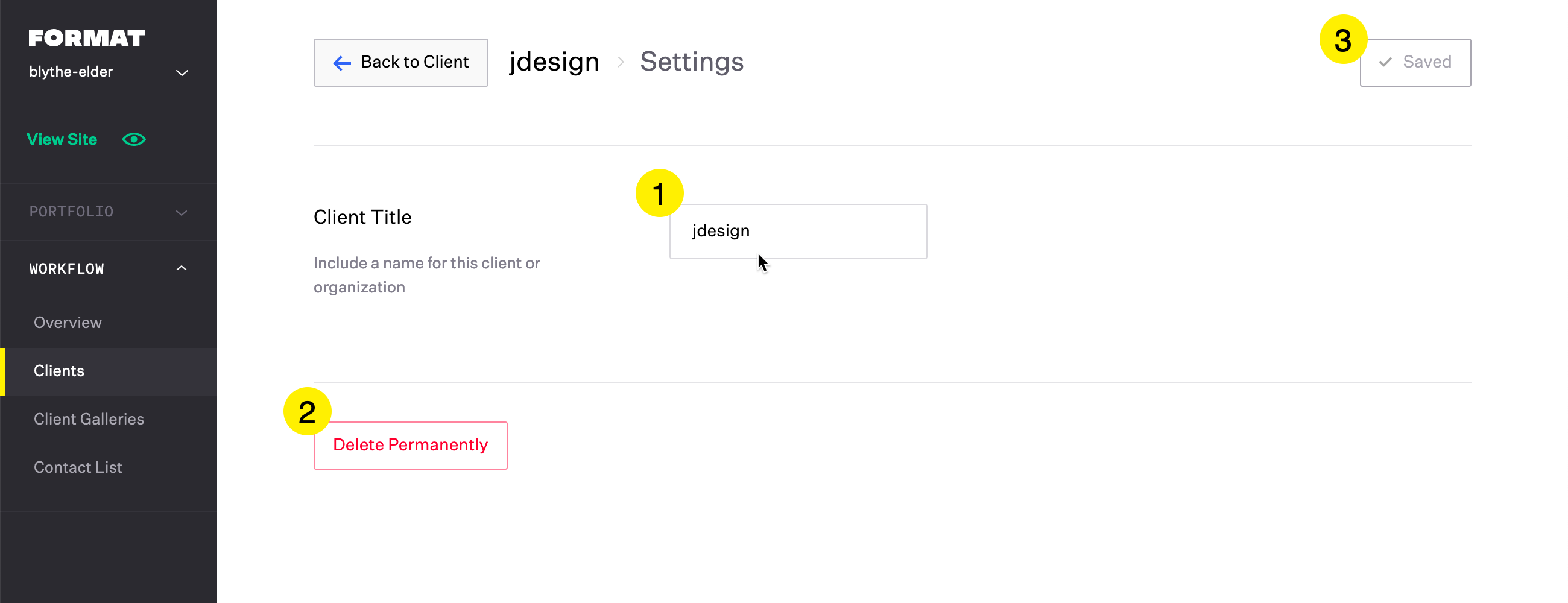Click the Saved button
The height and width of the screenshot is (603, 1568).
(x=1415, y=63)
